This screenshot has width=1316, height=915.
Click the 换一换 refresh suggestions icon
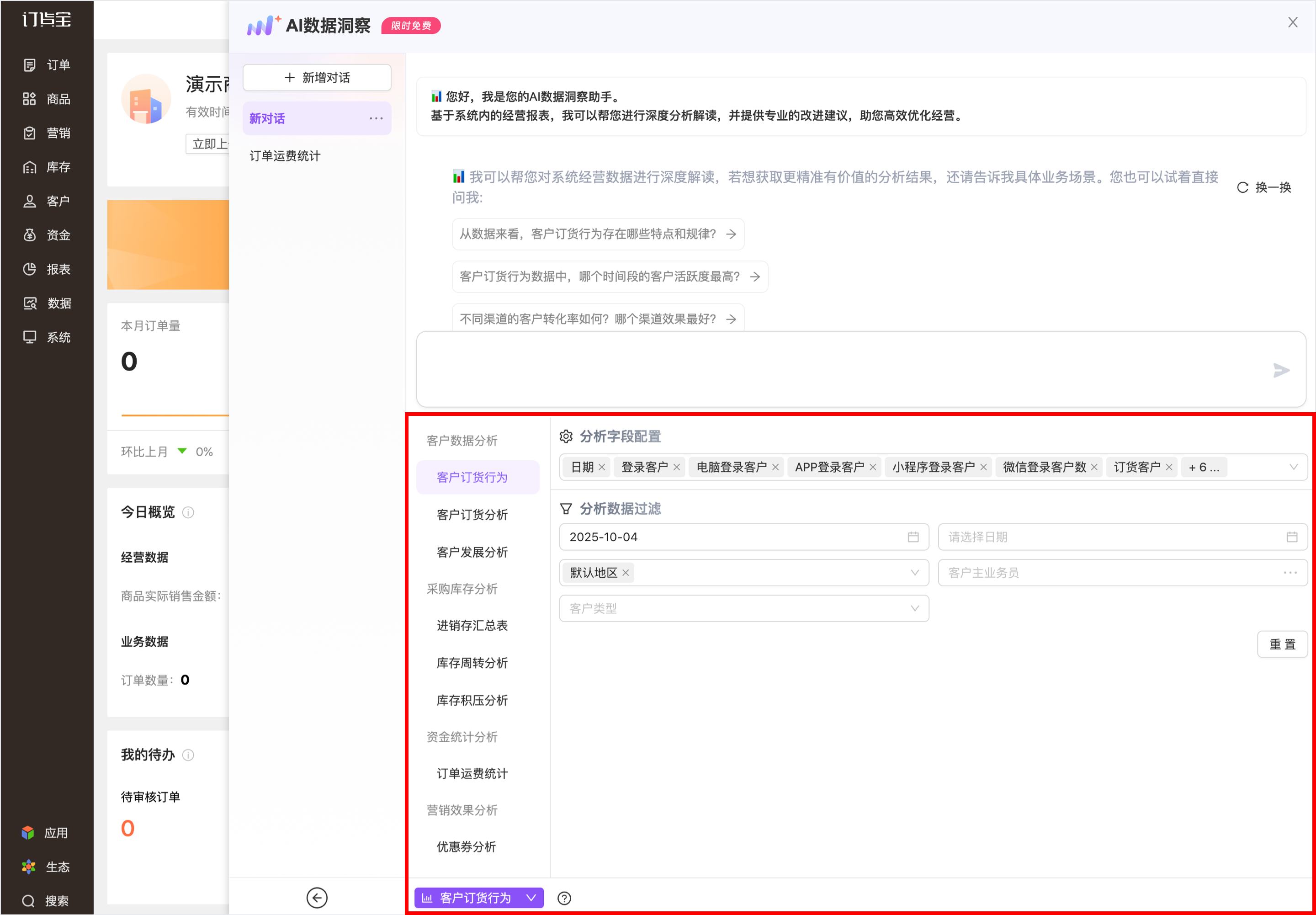coord(1242,187)
